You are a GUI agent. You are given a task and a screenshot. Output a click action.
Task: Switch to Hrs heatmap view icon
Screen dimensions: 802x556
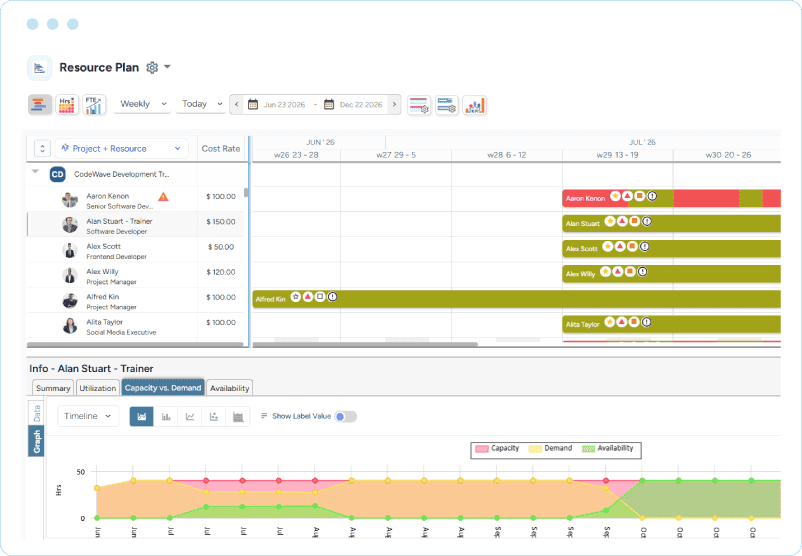point(67,105)
